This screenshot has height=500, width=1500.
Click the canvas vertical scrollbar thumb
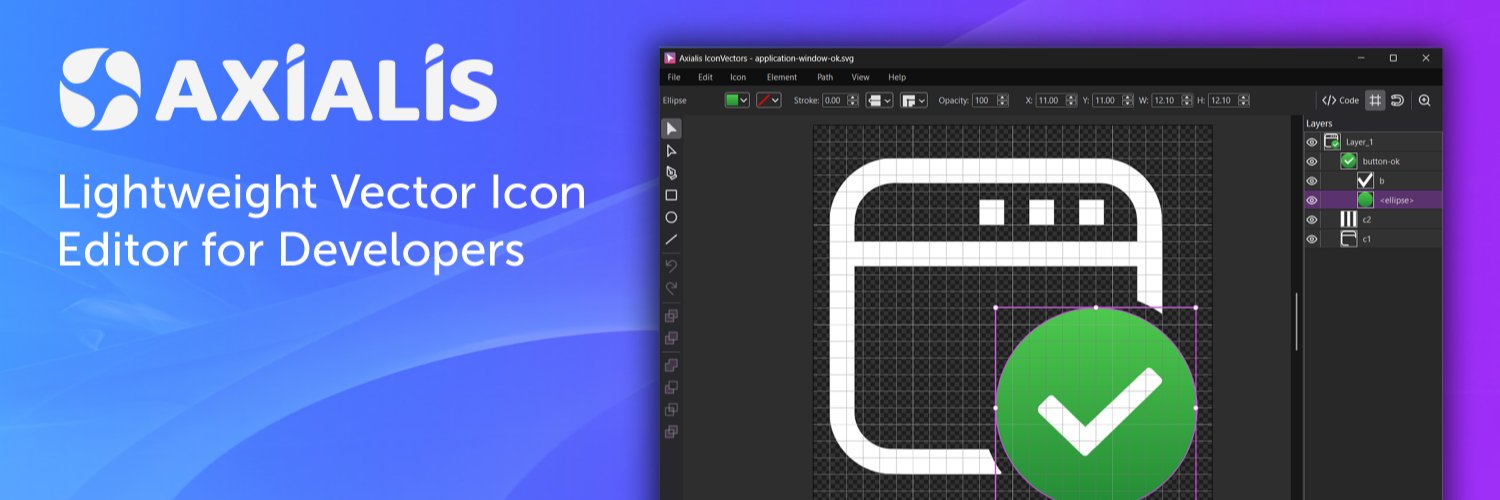[1296, 320]
